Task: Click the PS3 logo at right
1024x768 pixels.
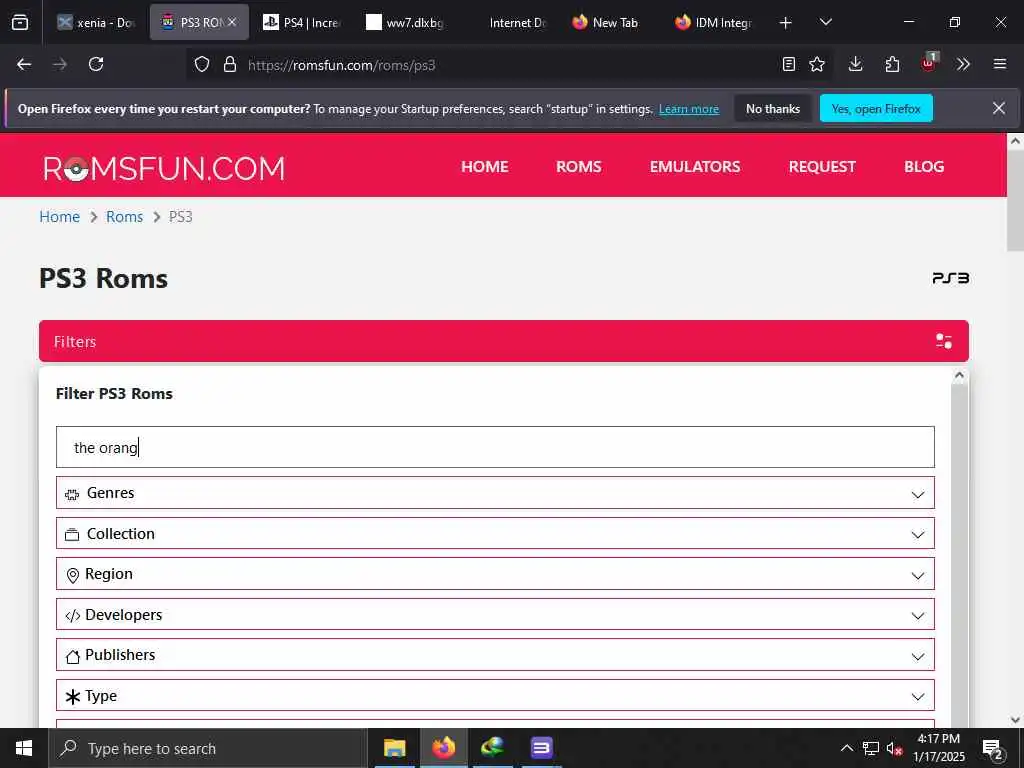Action: [950, 278]
